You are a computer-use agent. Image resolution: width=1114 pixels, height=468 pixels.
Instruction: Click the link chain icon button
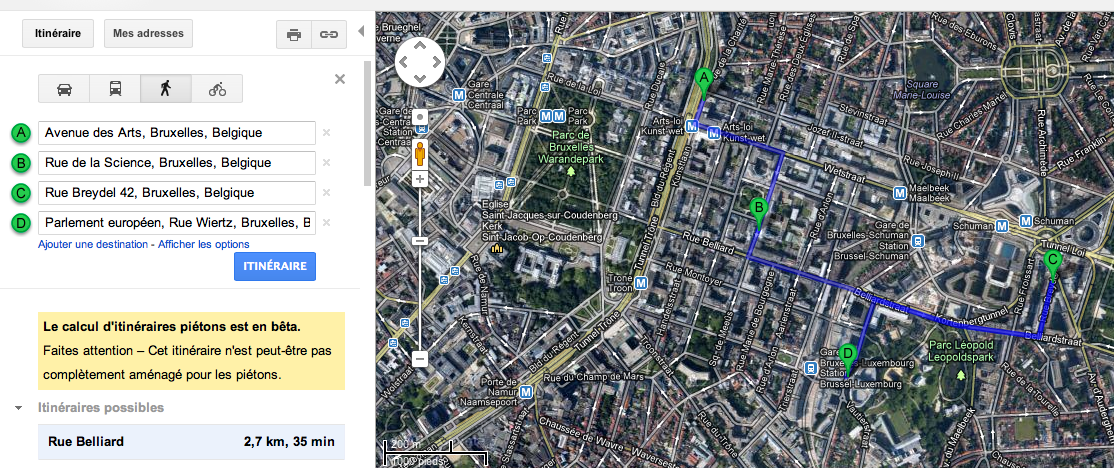point(328,34)
